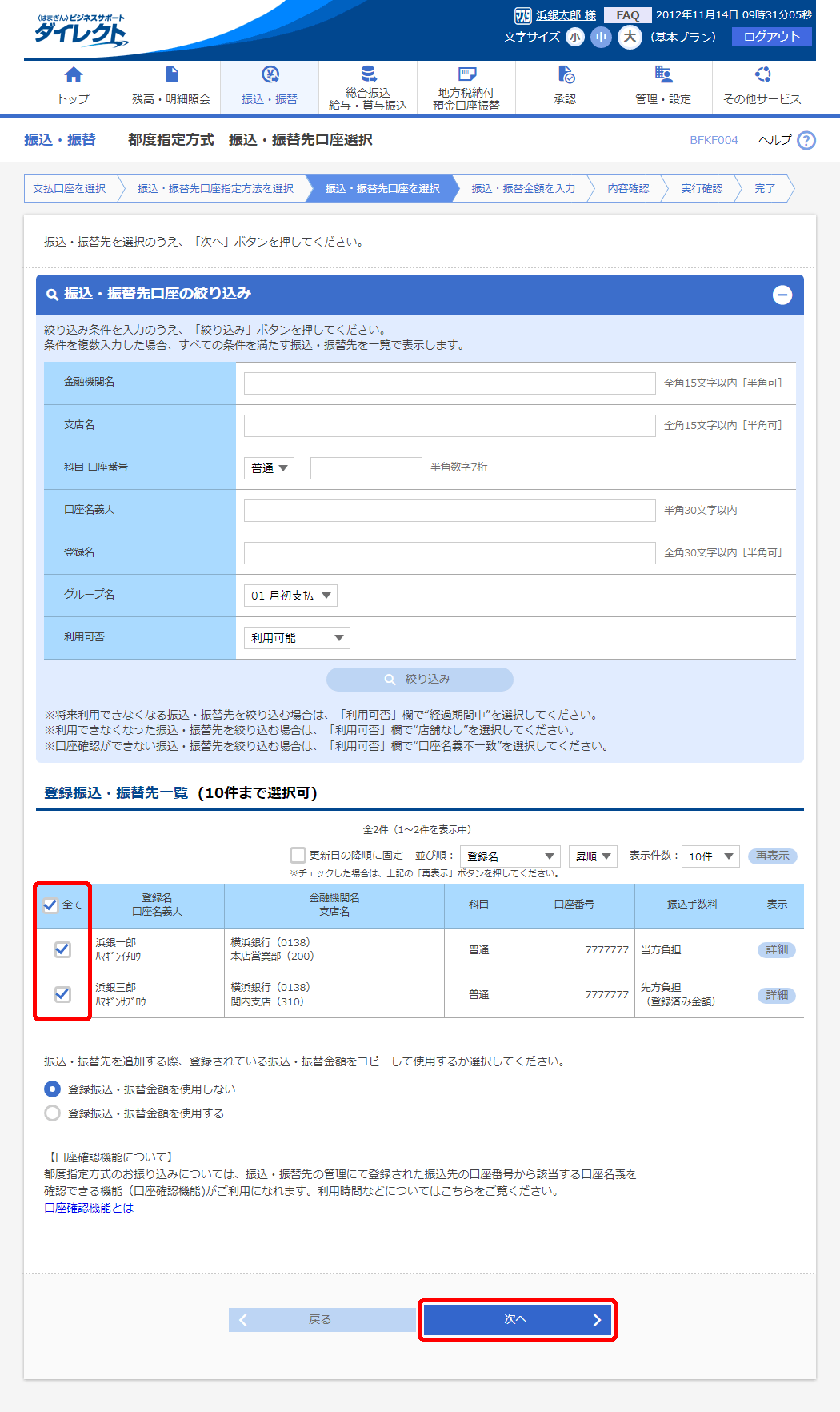The height and width of the screenshot is (1412, 840).
Task: Uncheck the 浜銀一郎 row checkbox
Action: (62, 949)
